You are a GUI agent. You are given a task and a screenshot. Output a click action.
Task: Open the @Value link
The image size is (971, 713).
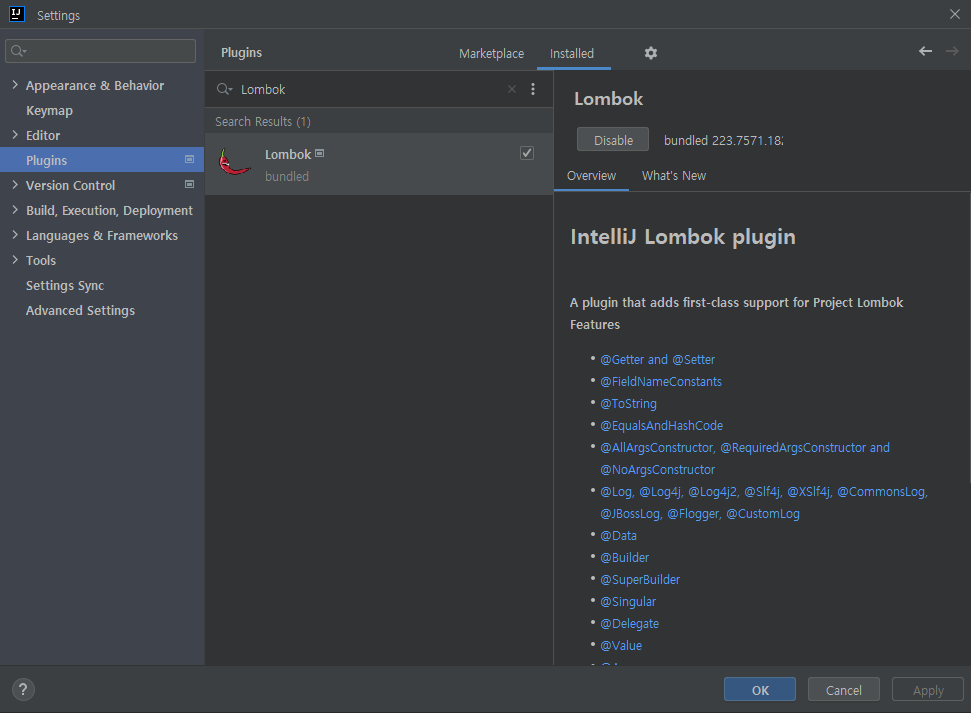pos(621,645)
